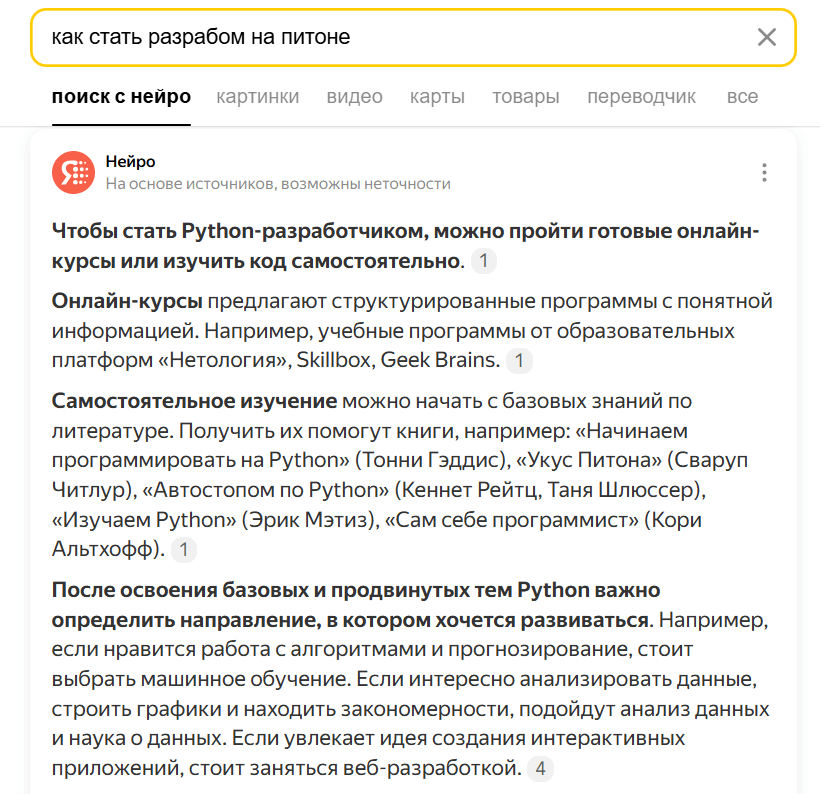Open source badge 4 after веб-разработкой
The height and width of the screenshot is (794, 820).
pyautogui.click(x=540, y=769)
